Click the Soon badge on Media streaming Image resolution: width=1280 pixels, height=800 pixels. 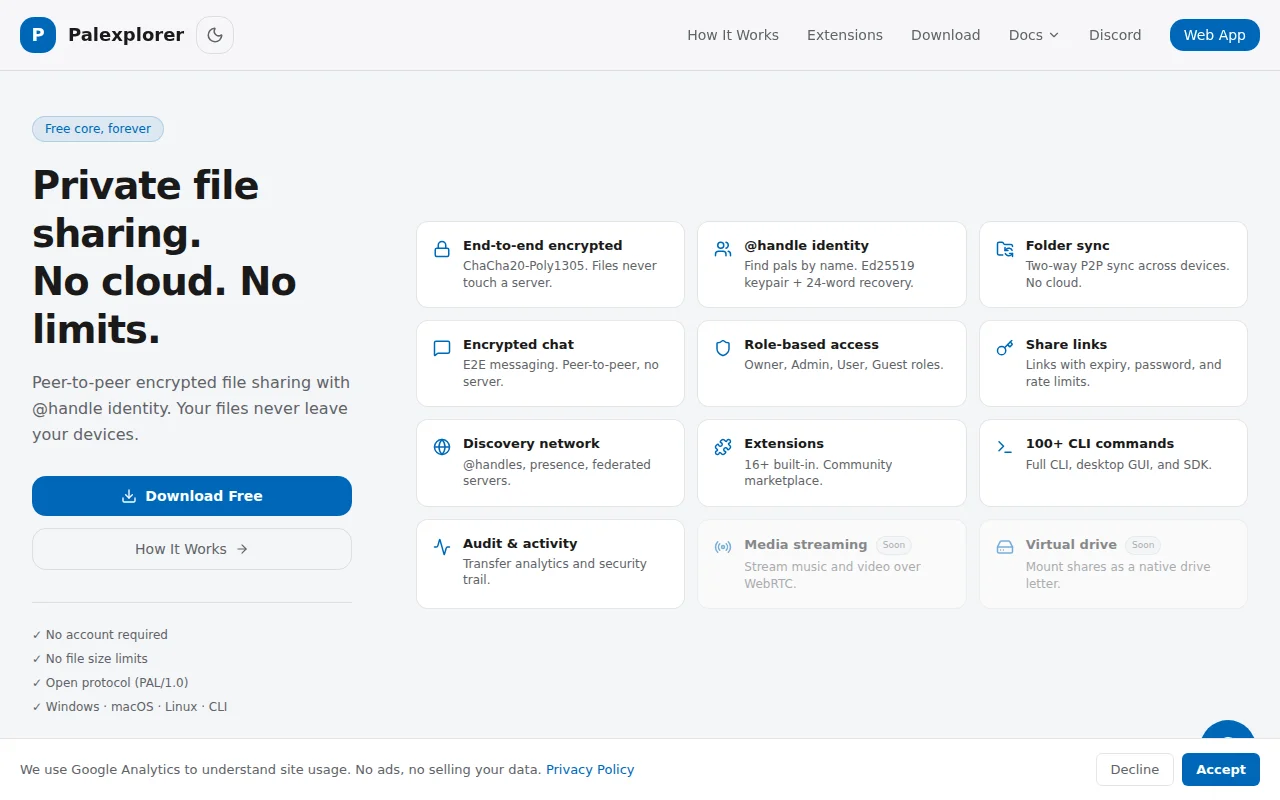(894, 545)
